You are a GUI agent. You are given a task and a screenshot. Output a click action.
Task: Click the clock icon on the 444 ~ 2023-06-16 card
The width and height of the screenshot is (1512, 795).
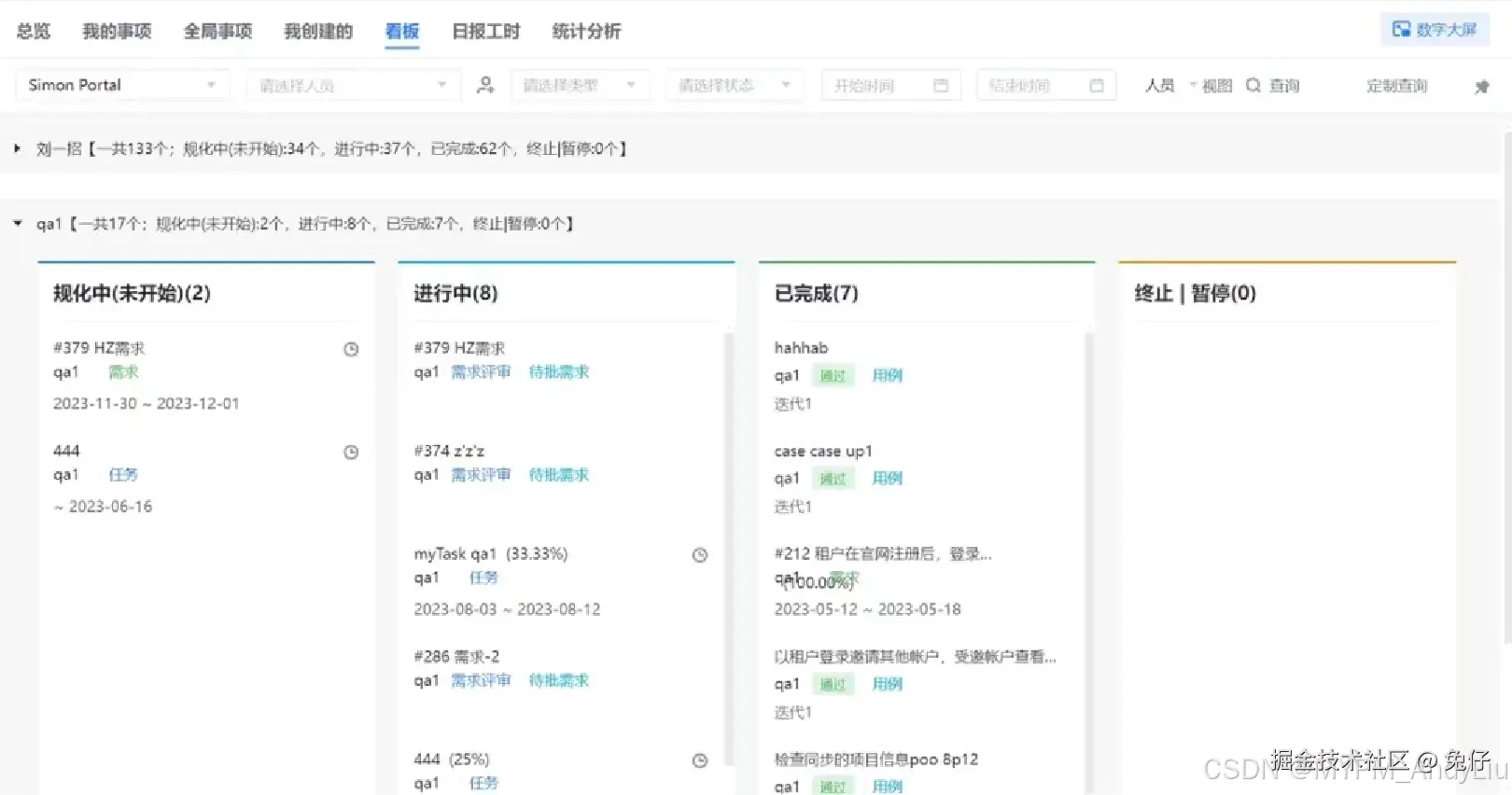(x=351, y=452)
